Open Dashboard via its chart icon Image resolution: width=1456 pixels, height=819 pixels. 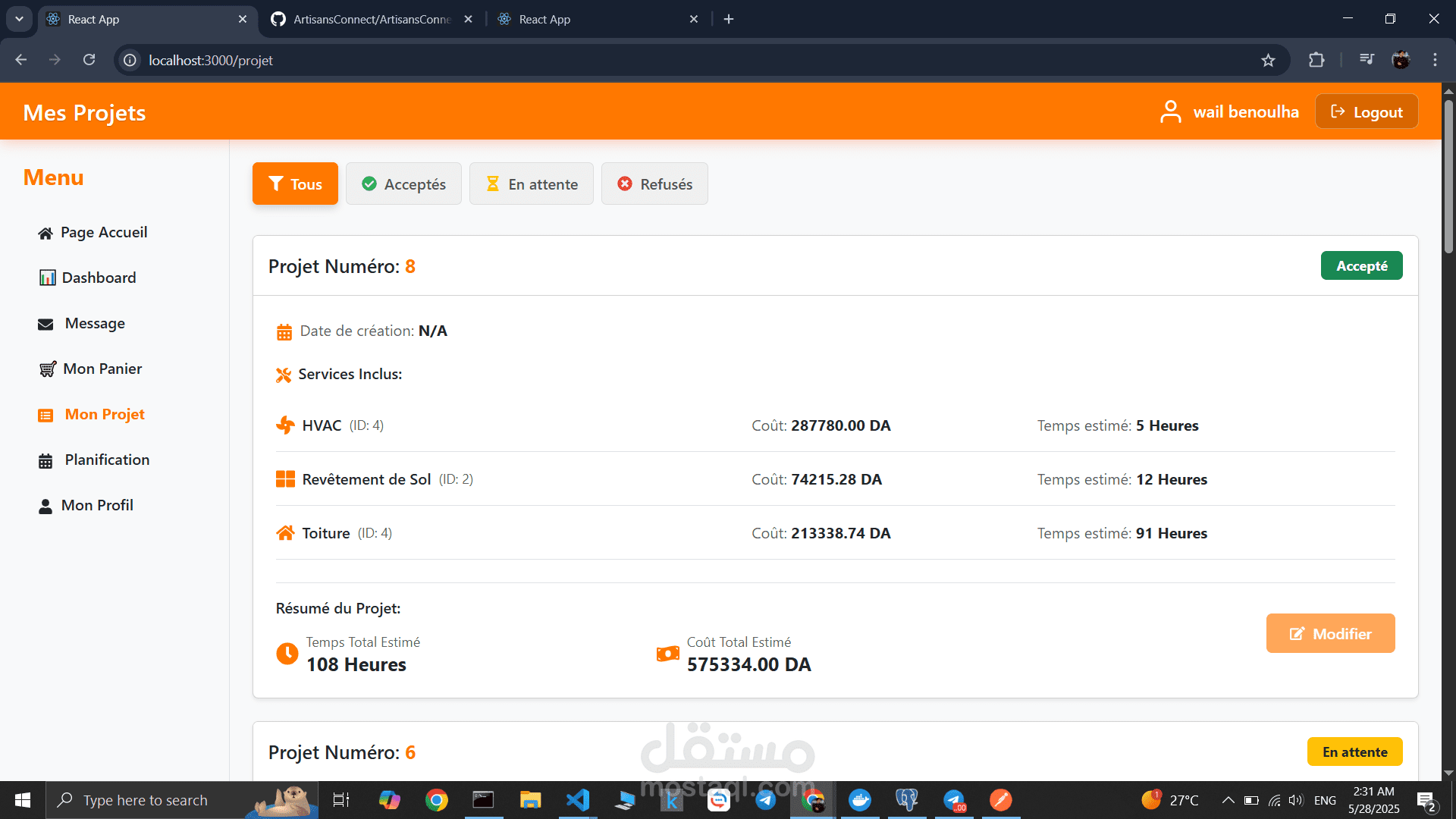coord(47,278)
